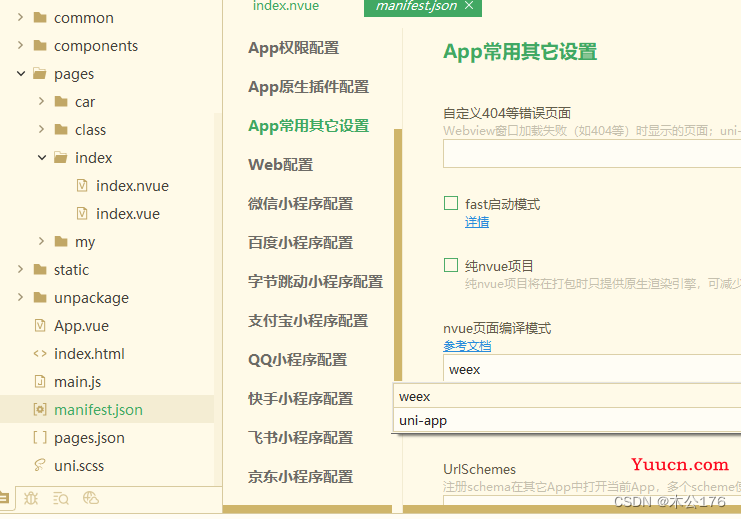Choose uni-app in the dropdown list

point(567,420)
